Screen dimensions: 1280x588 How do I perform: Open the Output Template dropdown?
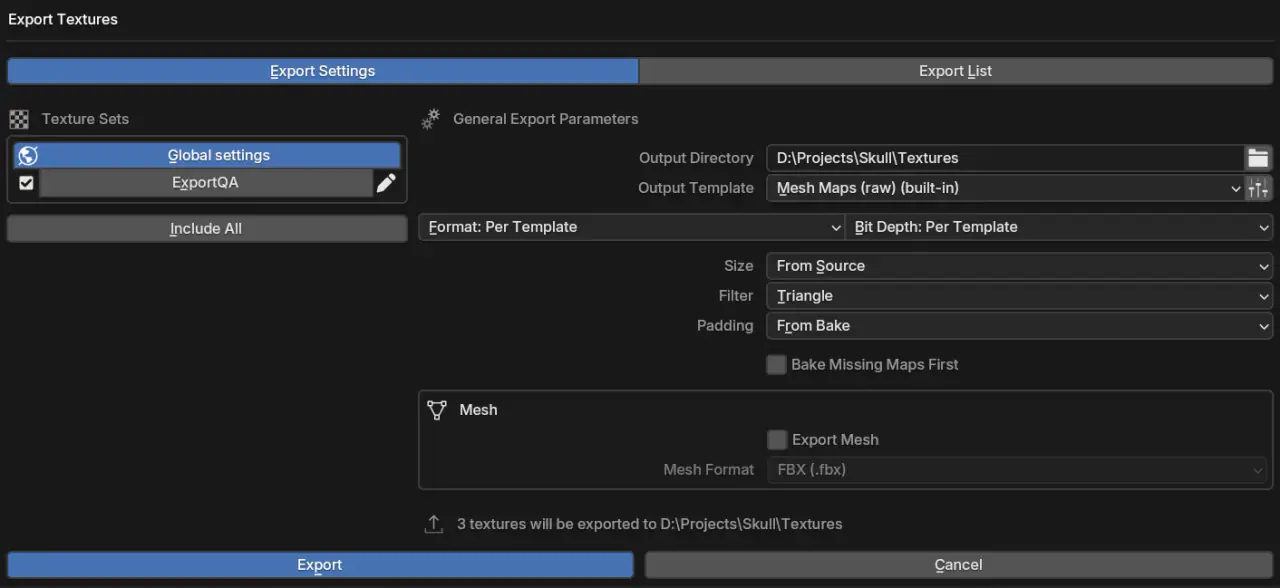[1005, 188]
